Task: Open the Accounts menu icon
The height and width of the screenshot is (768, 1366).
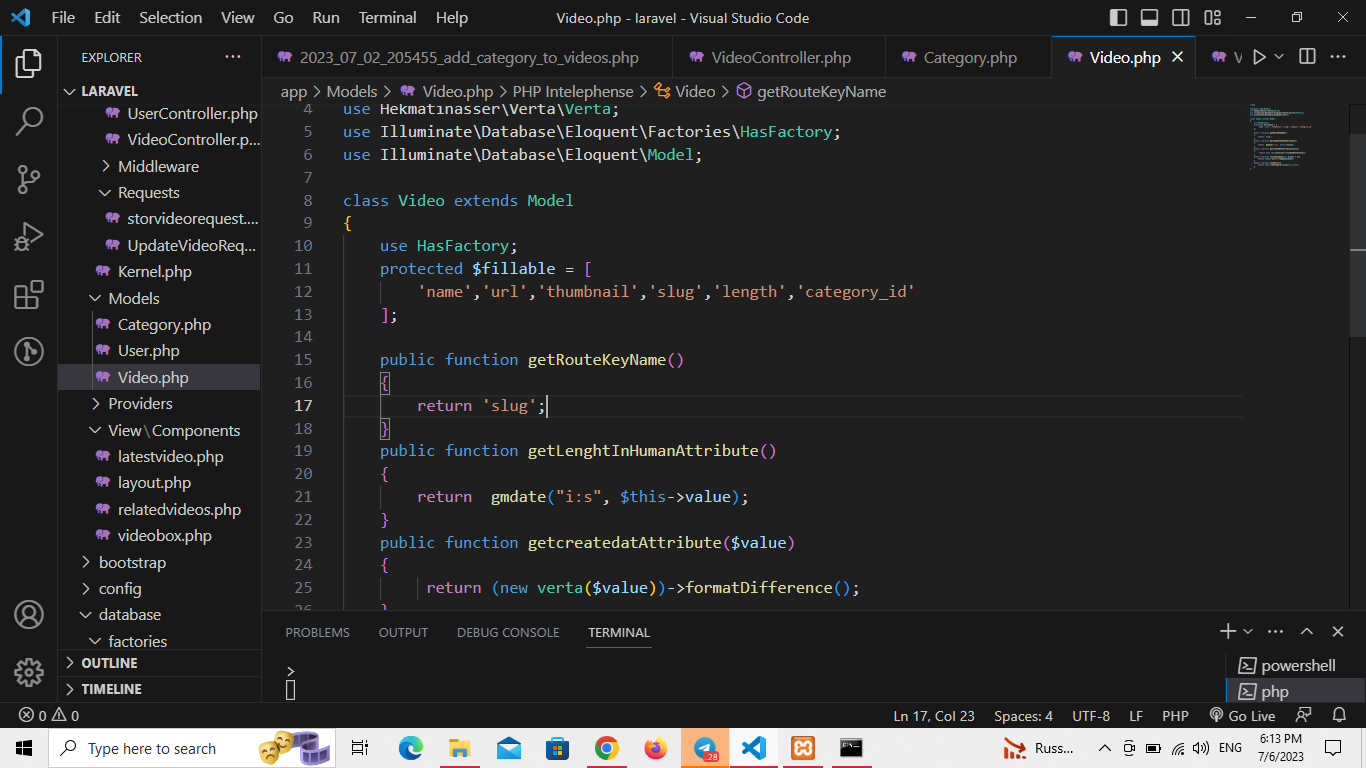Action: [28, 614]
